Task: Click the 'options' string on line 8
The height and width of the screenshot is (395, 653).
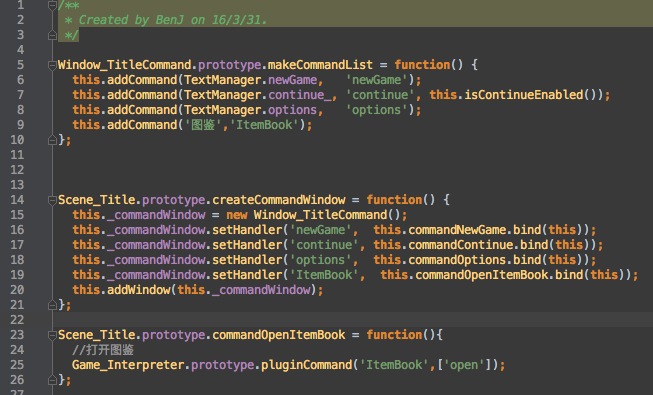Action: click(x=377, y=110)
